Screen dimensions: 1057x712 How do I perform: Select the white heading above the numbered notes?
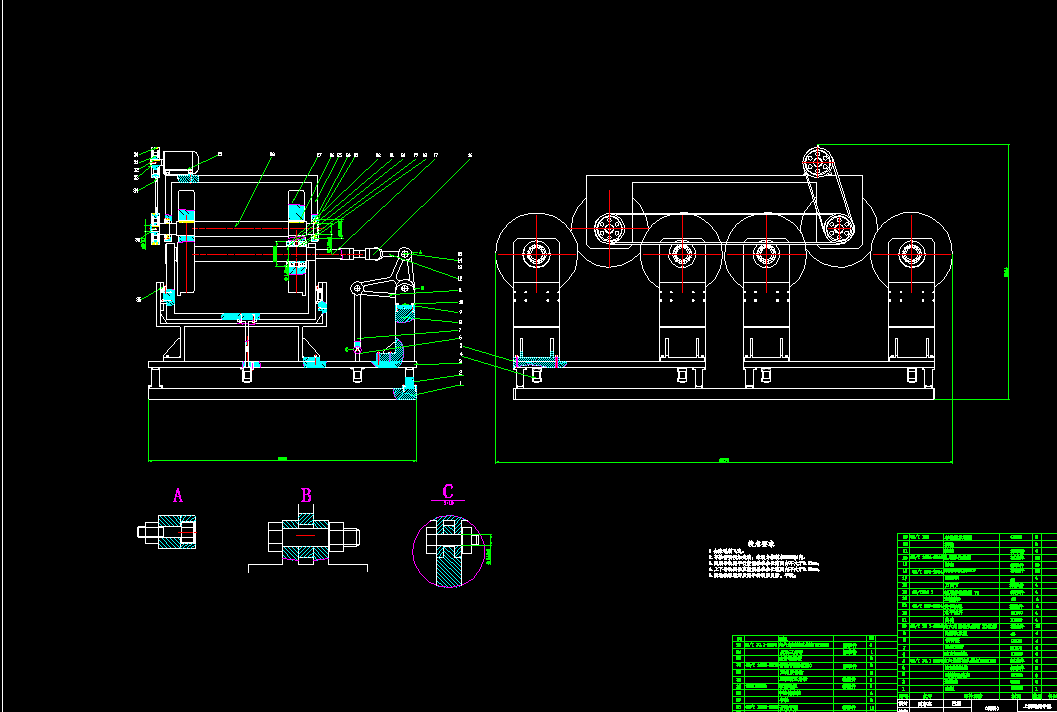click(x=762, y=543)
